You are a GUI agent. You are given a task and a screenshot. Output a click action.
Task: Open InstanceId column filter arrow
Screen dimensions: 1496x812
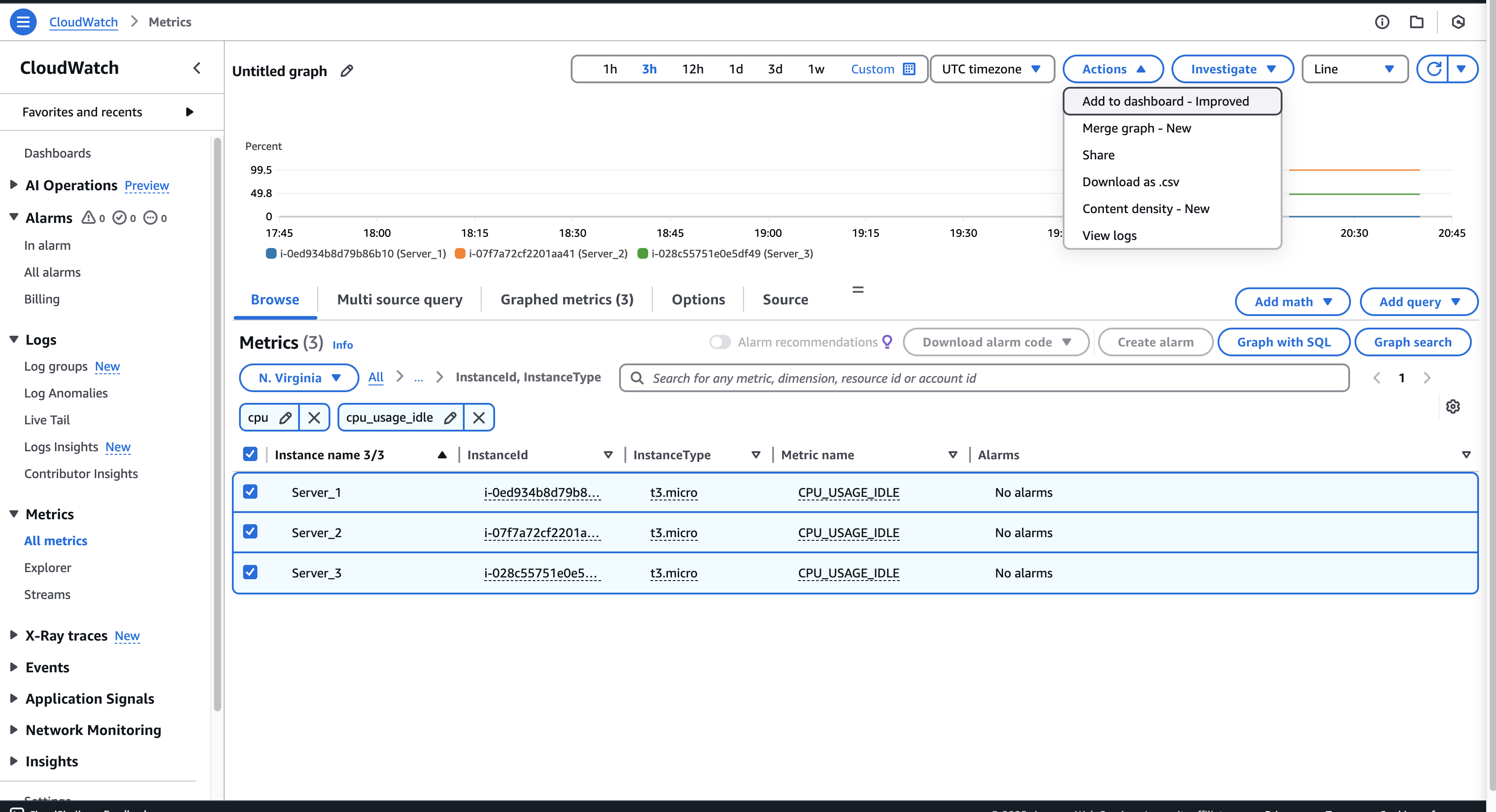pyautogui.click(x=608, y=455)
